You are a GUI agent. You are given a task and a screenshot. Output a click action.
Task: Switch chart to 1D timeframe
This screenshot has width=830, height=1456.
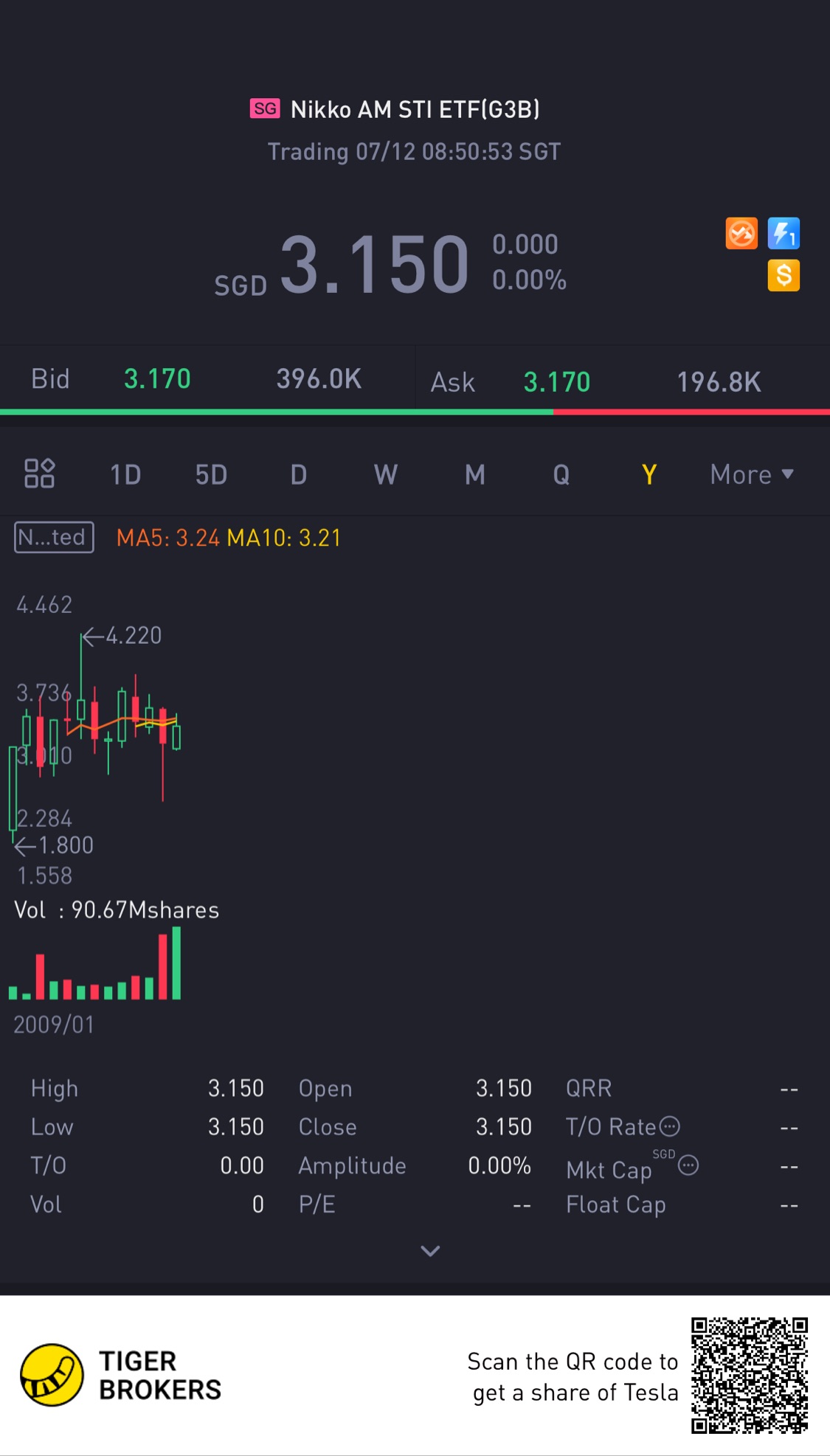coord(125,474)
